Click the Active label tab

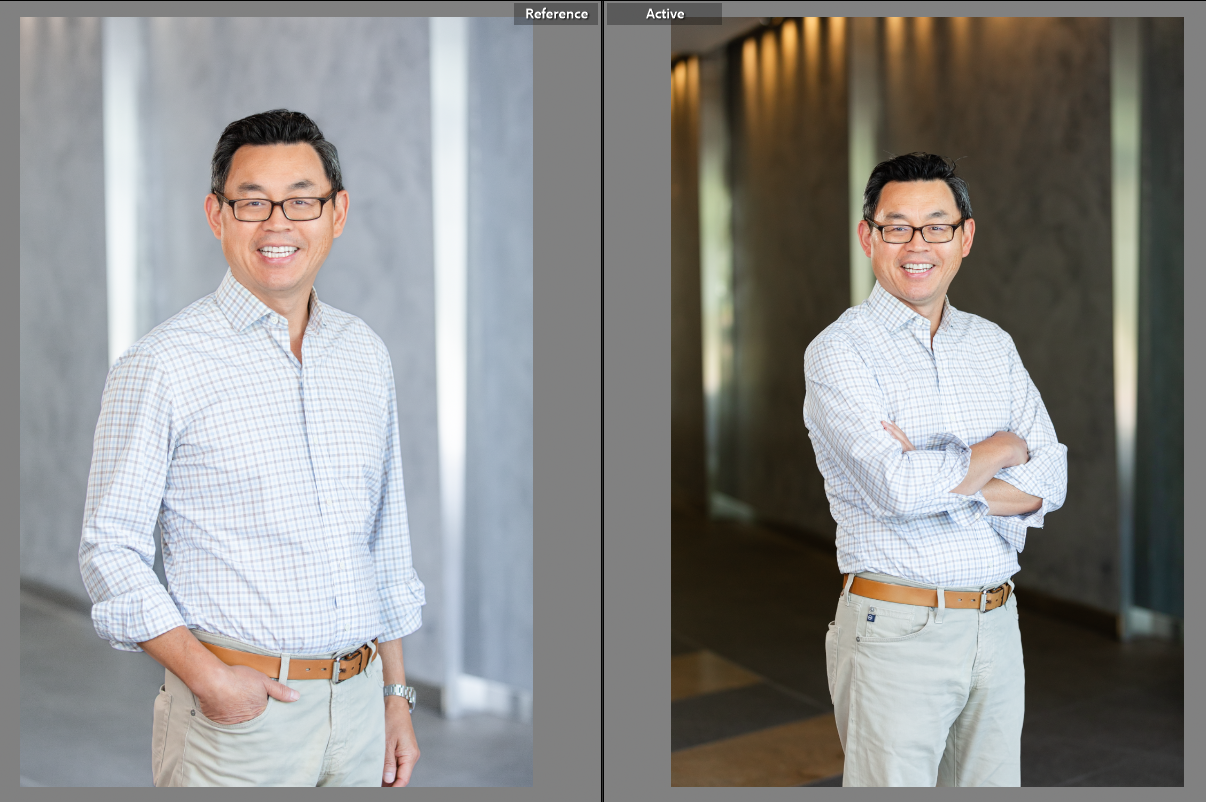(x=664, y=14)
